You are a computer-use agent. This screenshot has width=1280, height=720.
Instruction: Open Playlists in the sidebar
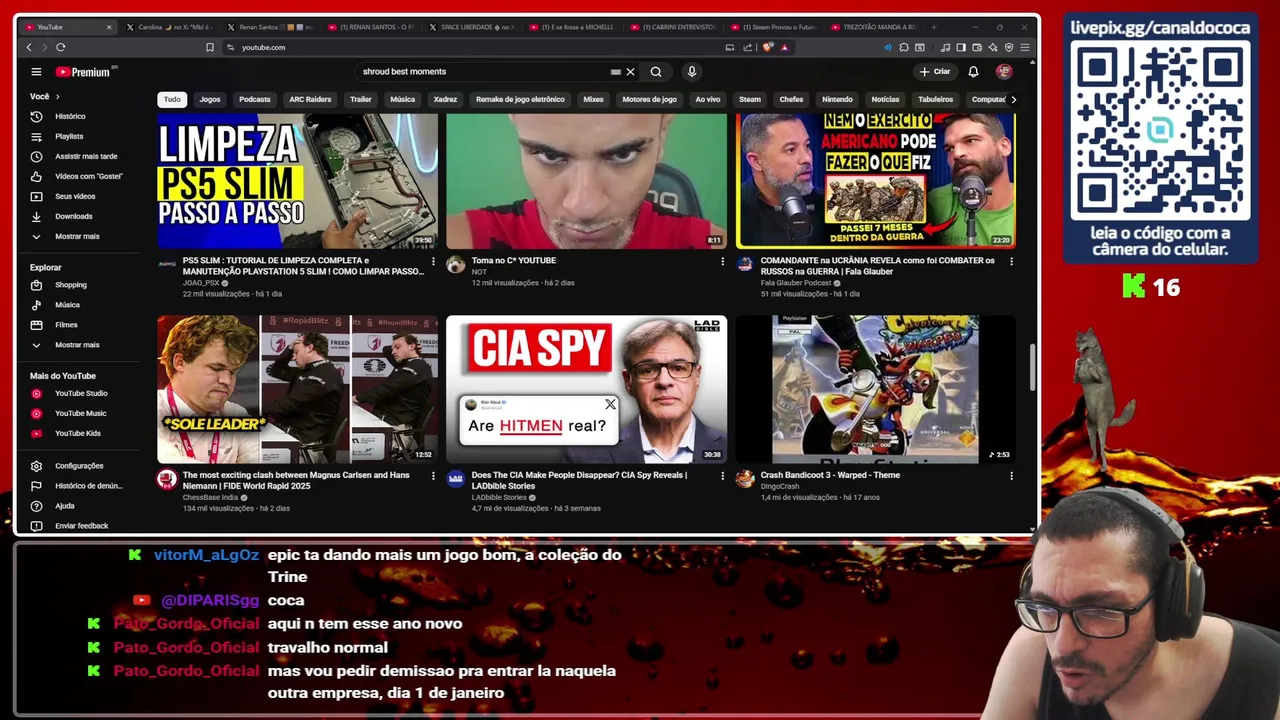pyautogui.click(x=76, y=137)
